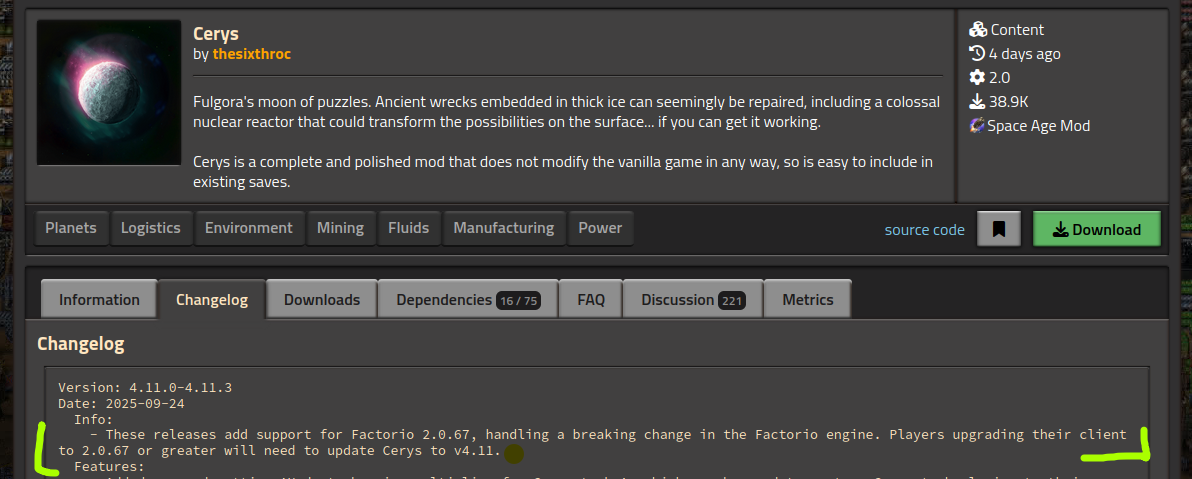Filter by the Planets tag

click(71, 228)
